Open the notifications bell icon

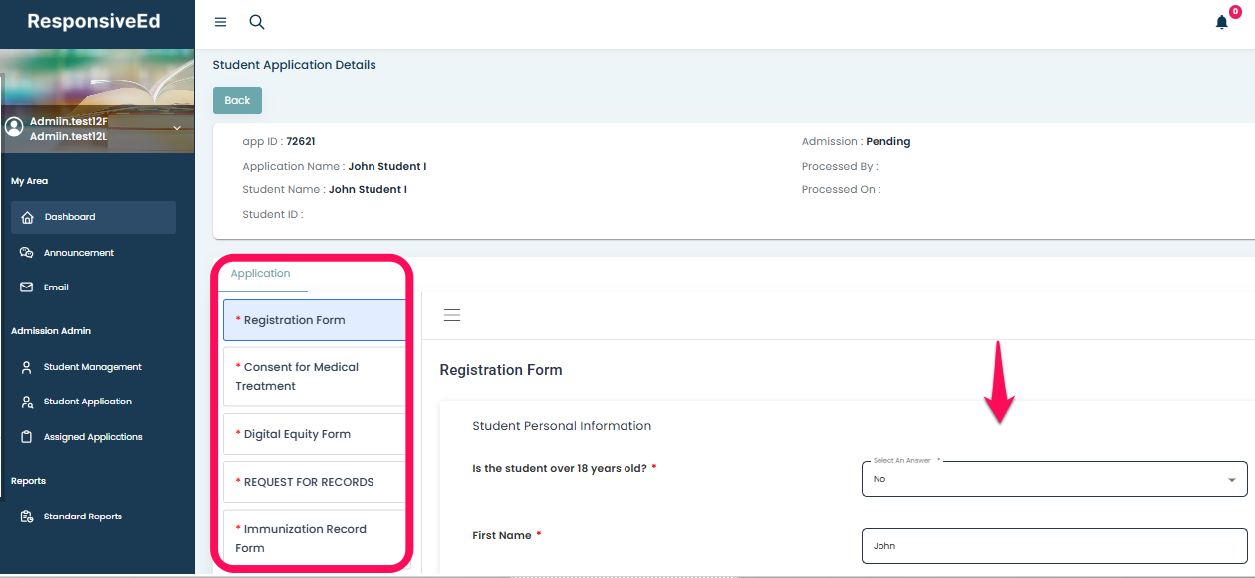point(1221,22)
